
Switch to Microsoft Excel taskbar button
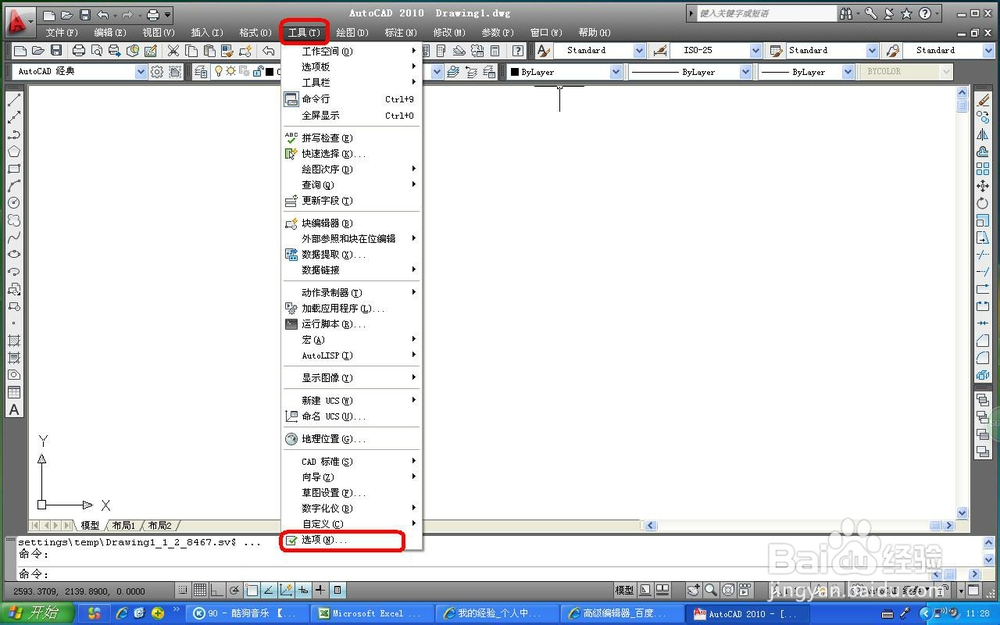372,614
